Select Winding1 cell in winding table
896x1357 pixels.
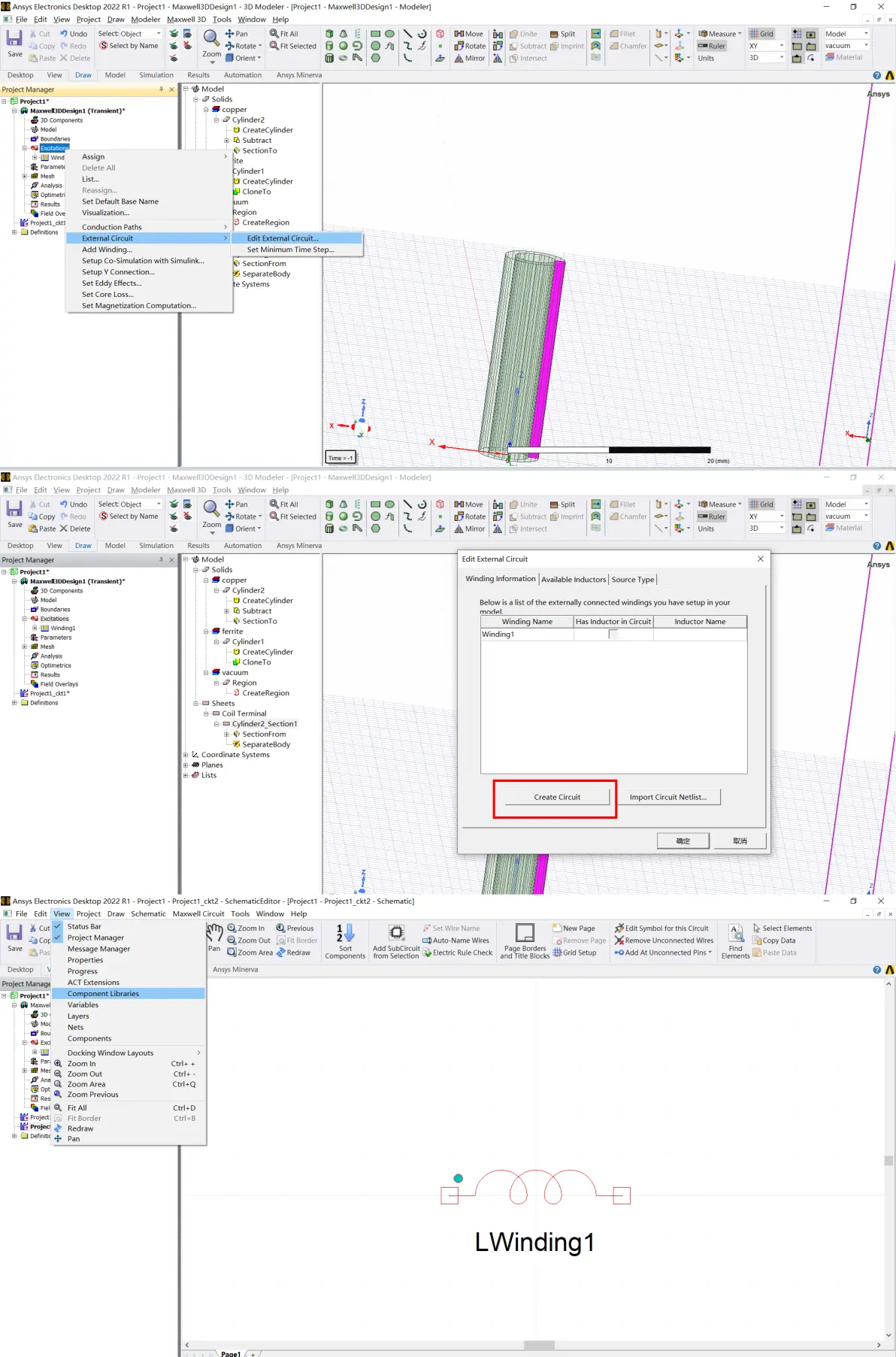tap(527, 635)
